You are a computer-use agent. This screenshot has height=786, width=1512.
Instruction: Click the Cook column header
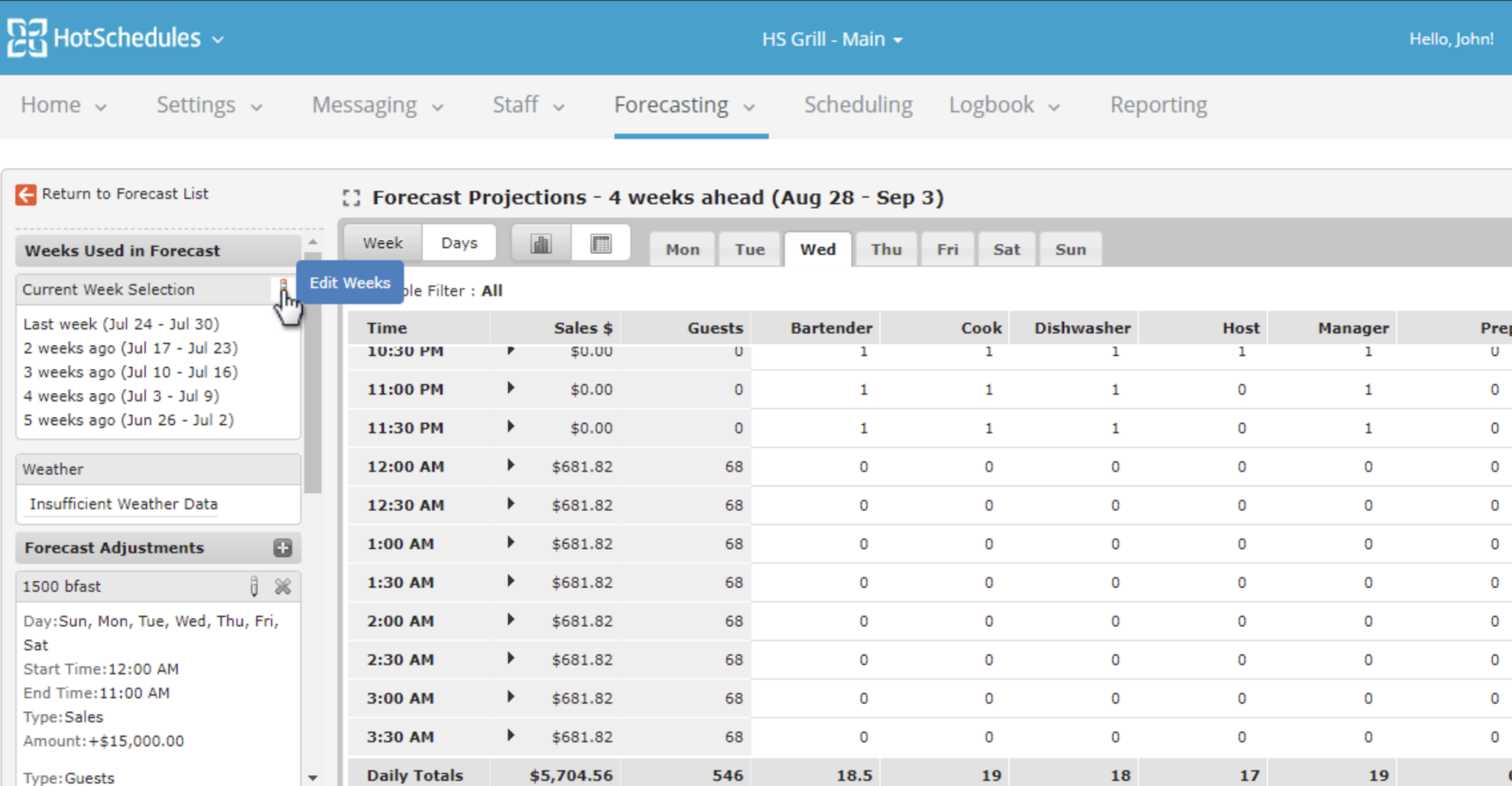pyautogui.click(x=981, y=328)
